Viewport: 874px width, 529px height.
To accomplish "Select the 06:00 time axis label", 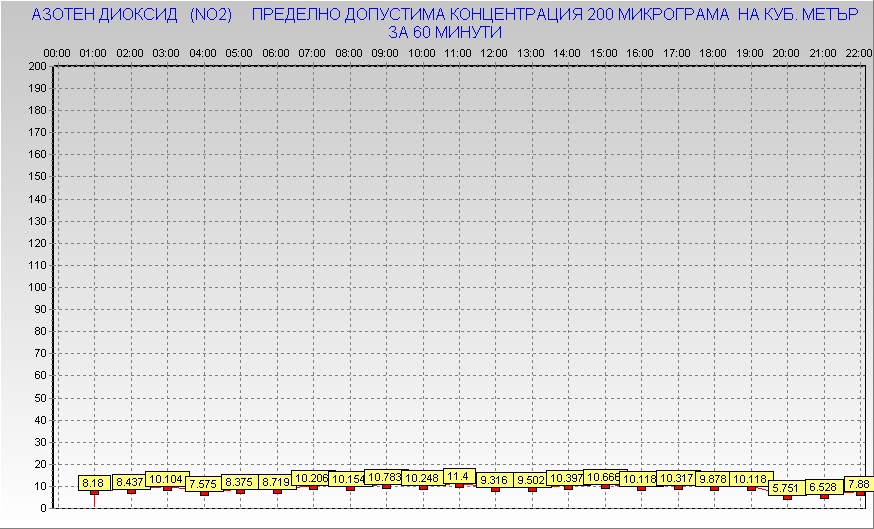I will pyautogui.click(x=275, y=52).
